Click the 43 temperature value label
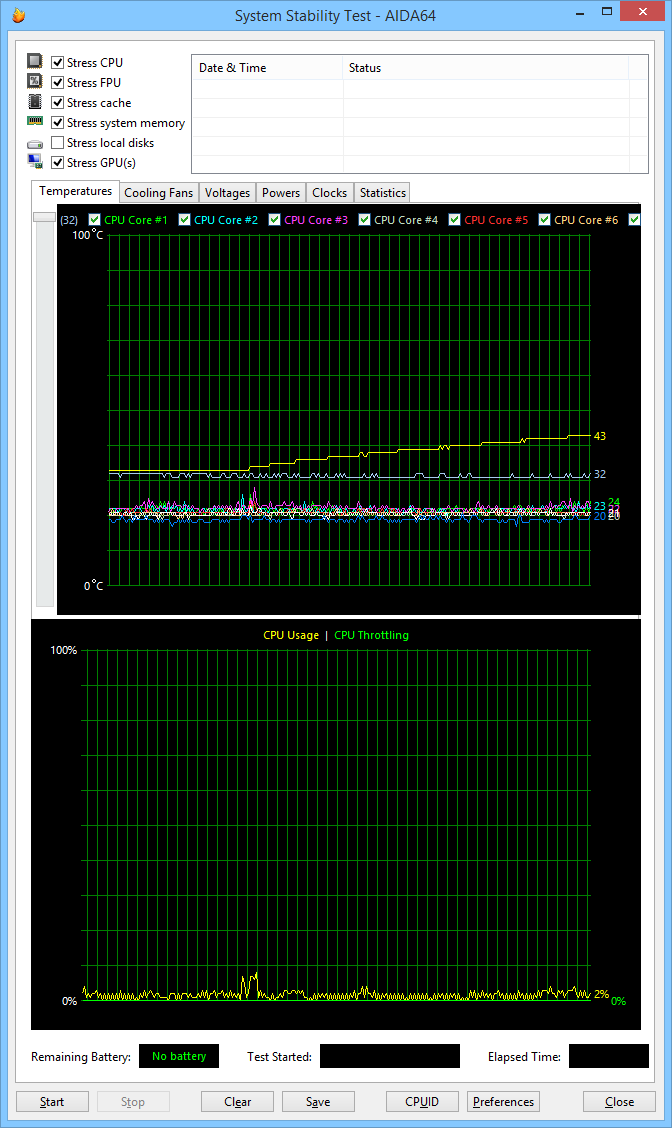Image resolution: width=672 pixels, height=1128 pixels. coord(599,436)
